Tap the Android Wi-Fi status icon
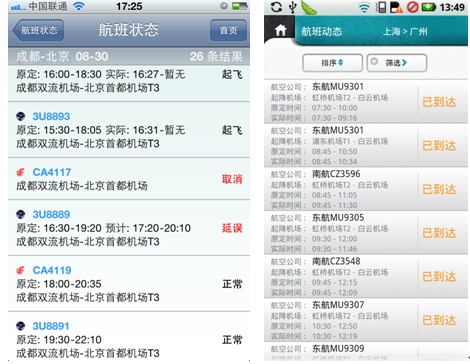The image size is (470, 364). pos(364,7)
